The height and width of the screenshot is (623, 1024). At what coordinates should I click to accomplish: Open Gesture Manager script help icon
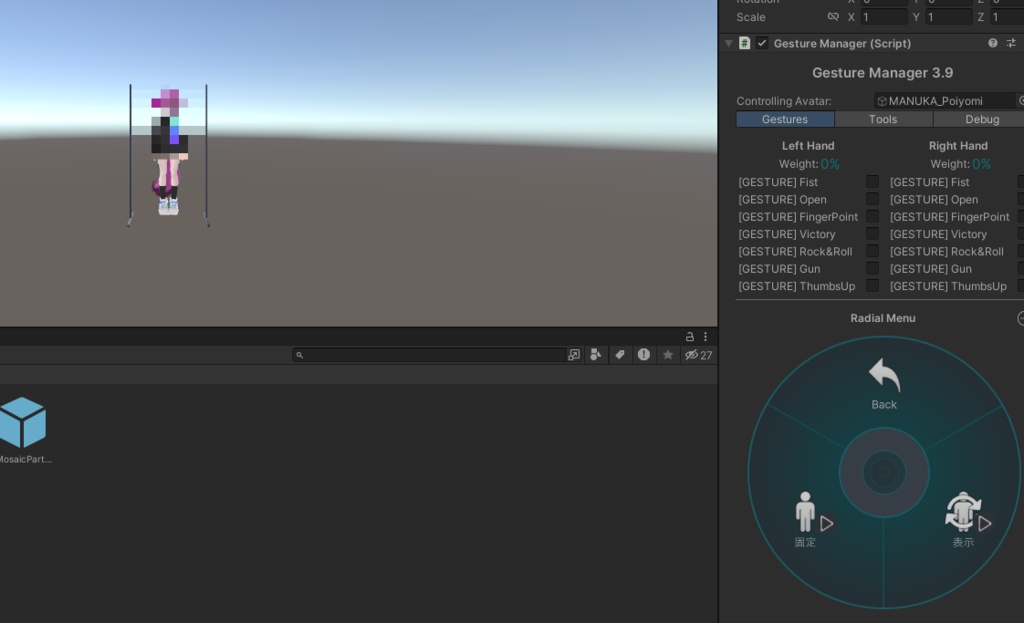coord(992,43)
